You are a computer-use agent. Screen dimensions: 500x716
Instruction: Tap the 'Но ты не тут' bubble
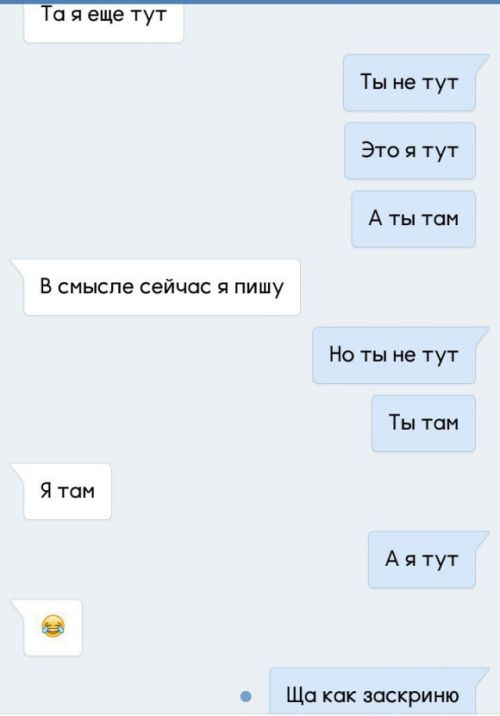394,355
